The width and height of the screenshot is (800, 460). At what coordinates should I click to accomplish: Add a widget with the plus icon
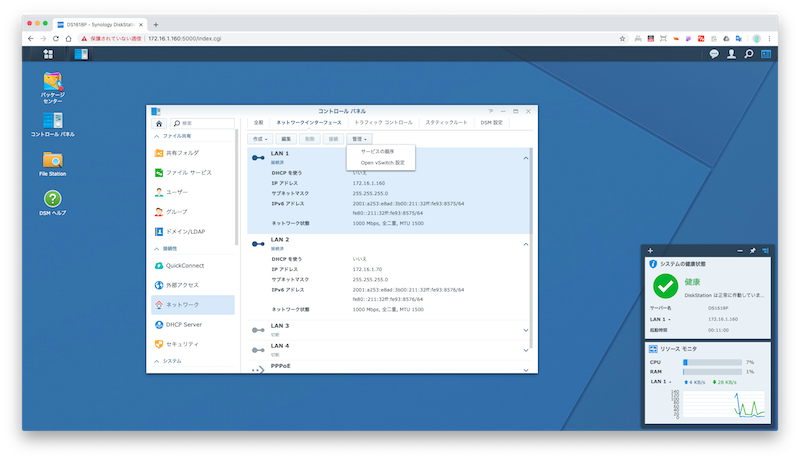coord(650,250)
